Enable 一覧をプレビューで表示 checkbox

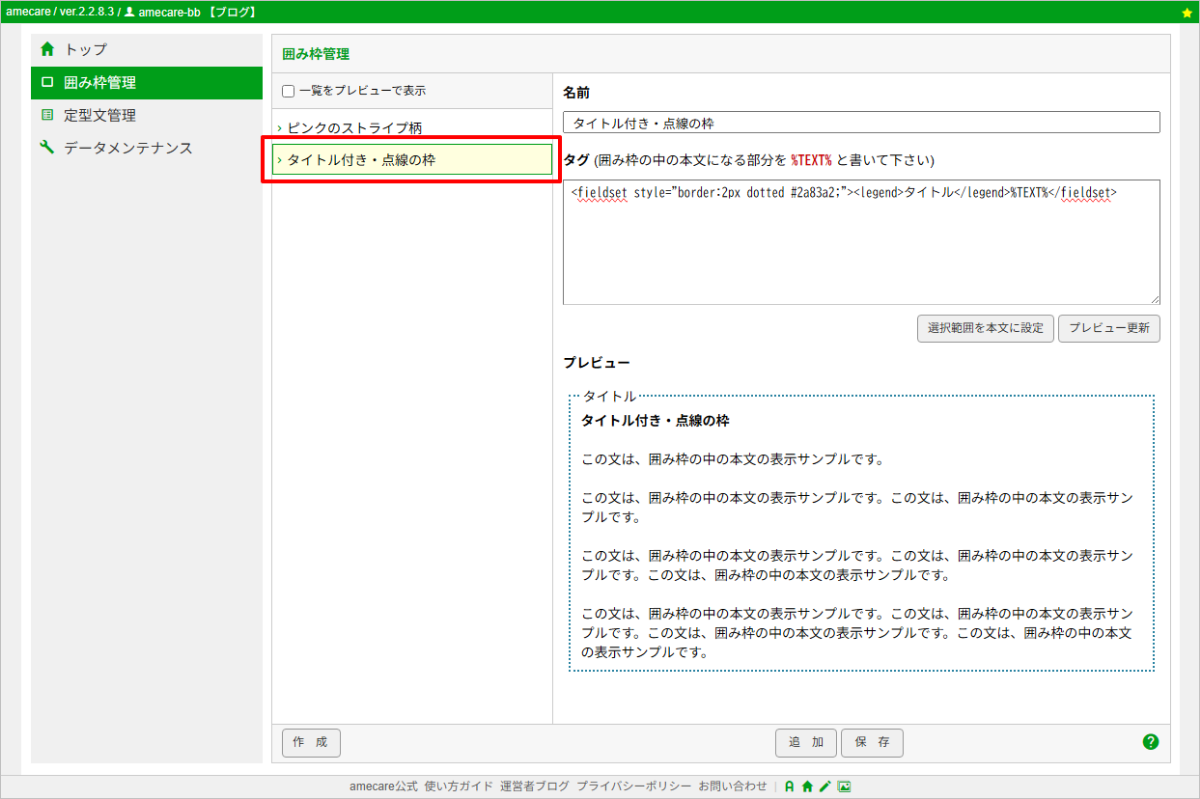tap(288, 91)
